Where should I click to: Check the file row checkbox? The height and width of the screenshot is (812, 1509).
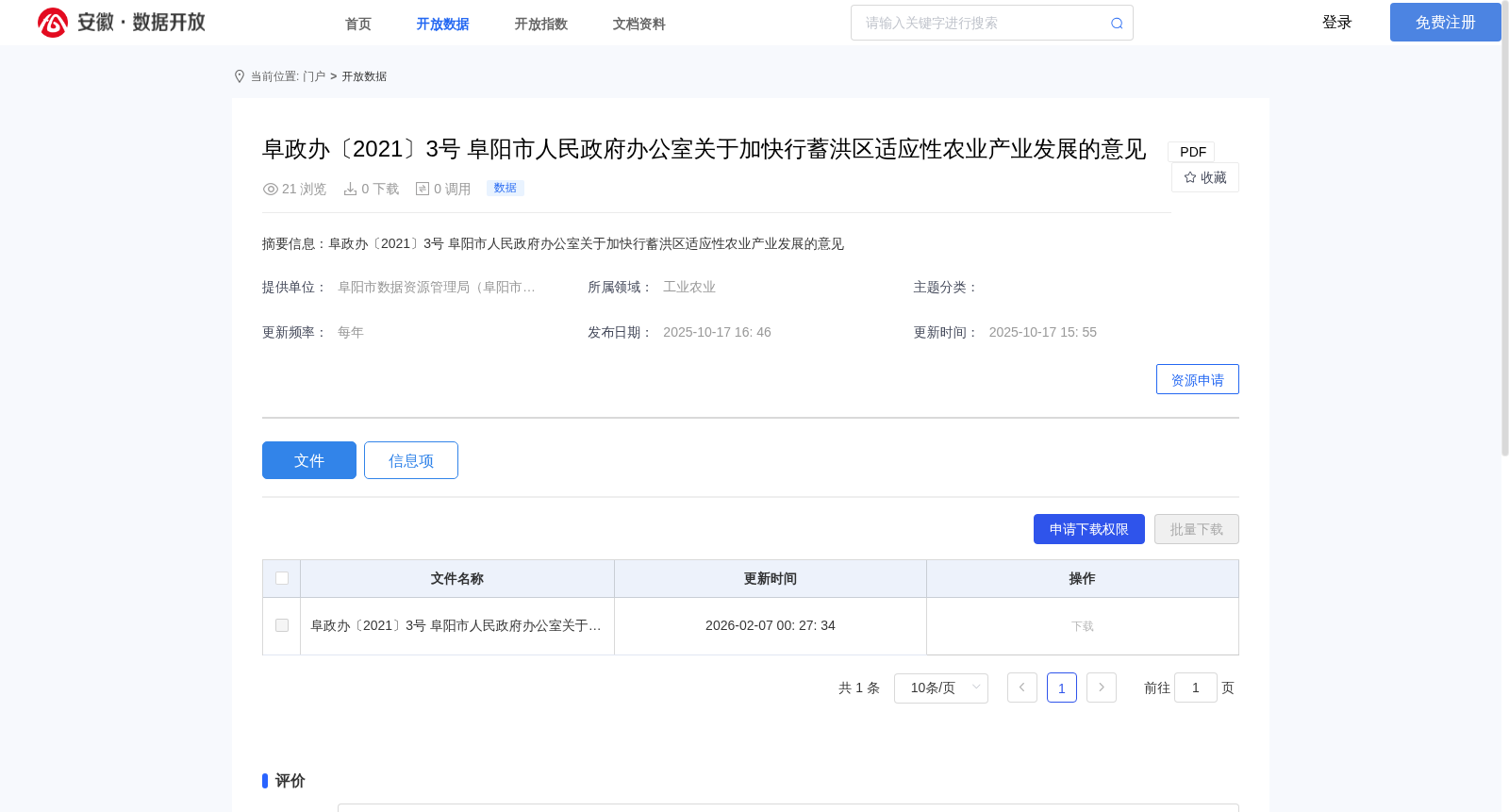(x=282, y=625)
